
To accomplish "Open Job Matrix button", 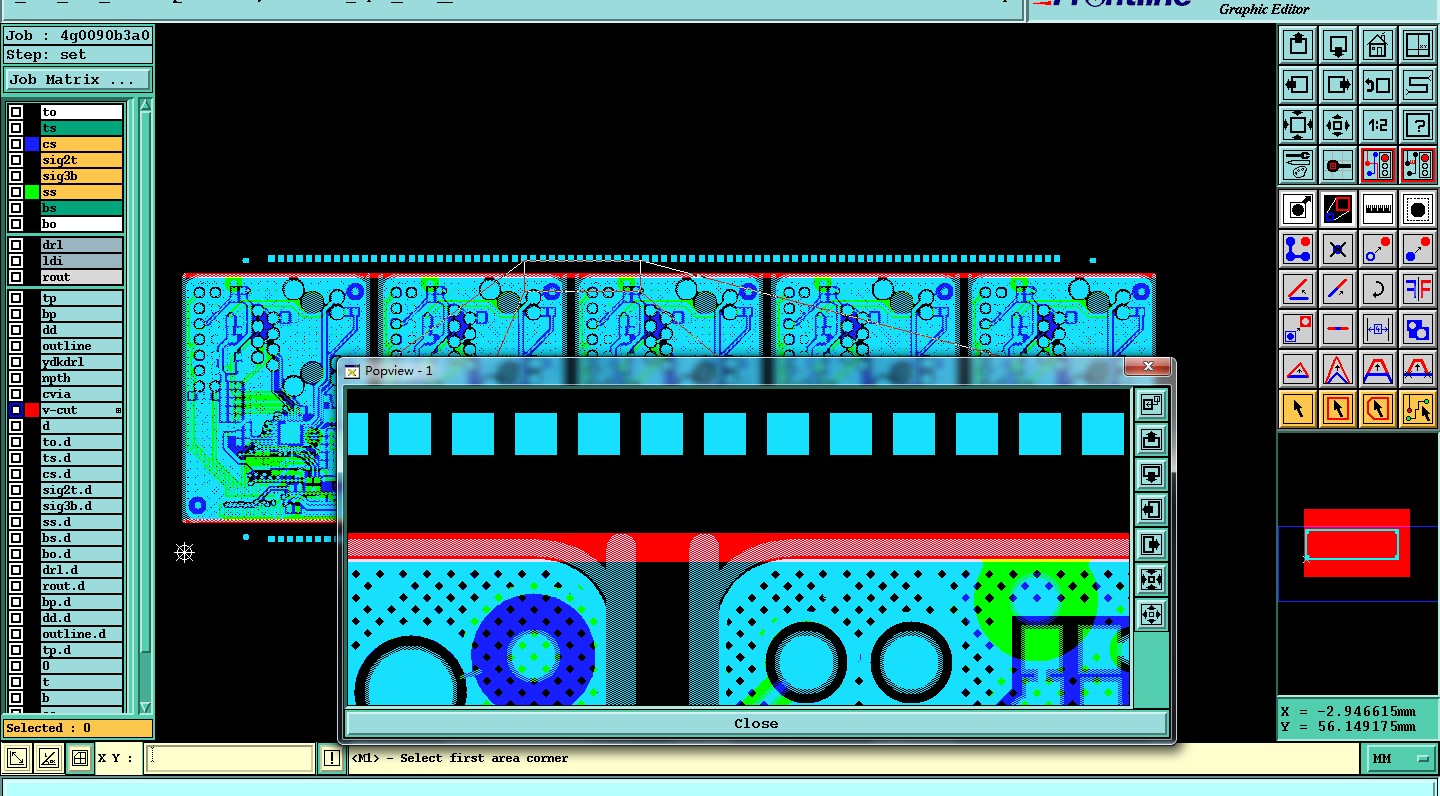I will tap(78, 80).
